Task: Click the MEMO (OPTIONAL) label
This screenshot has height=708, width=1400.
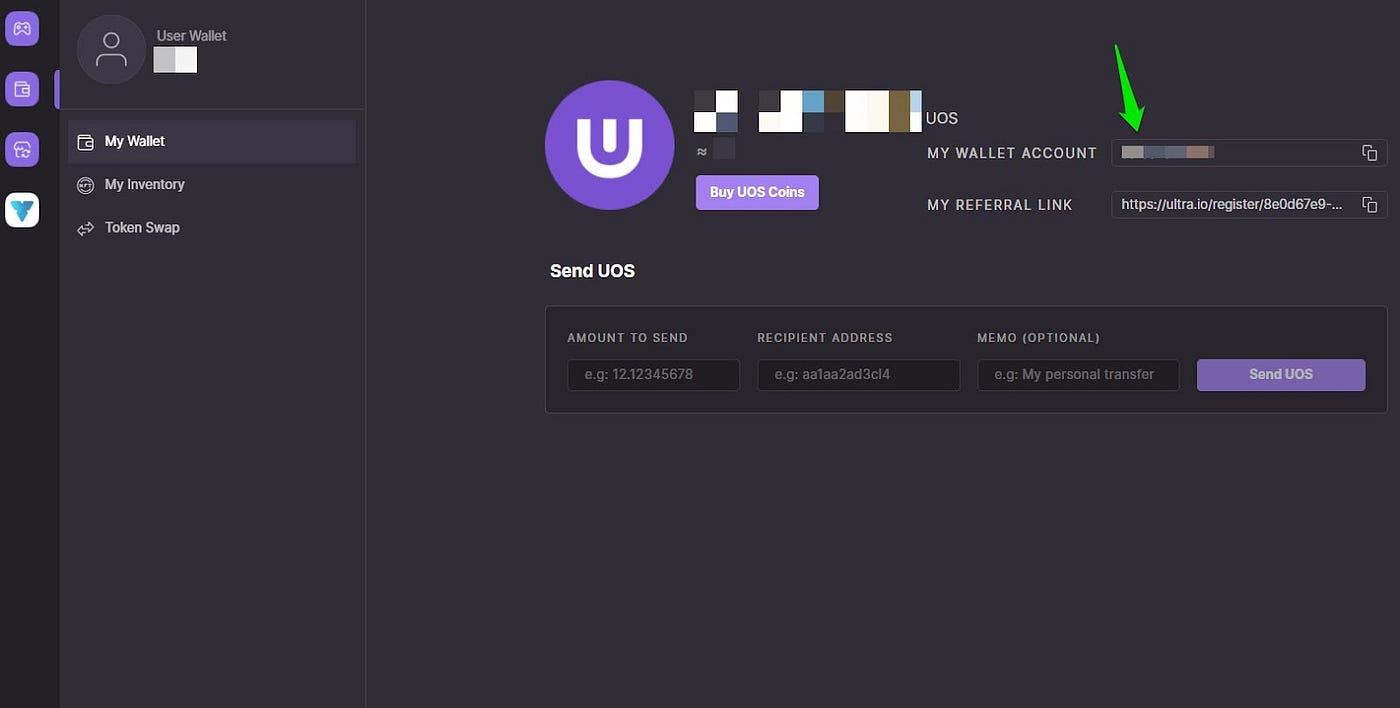Action: tap(1038, 338)
